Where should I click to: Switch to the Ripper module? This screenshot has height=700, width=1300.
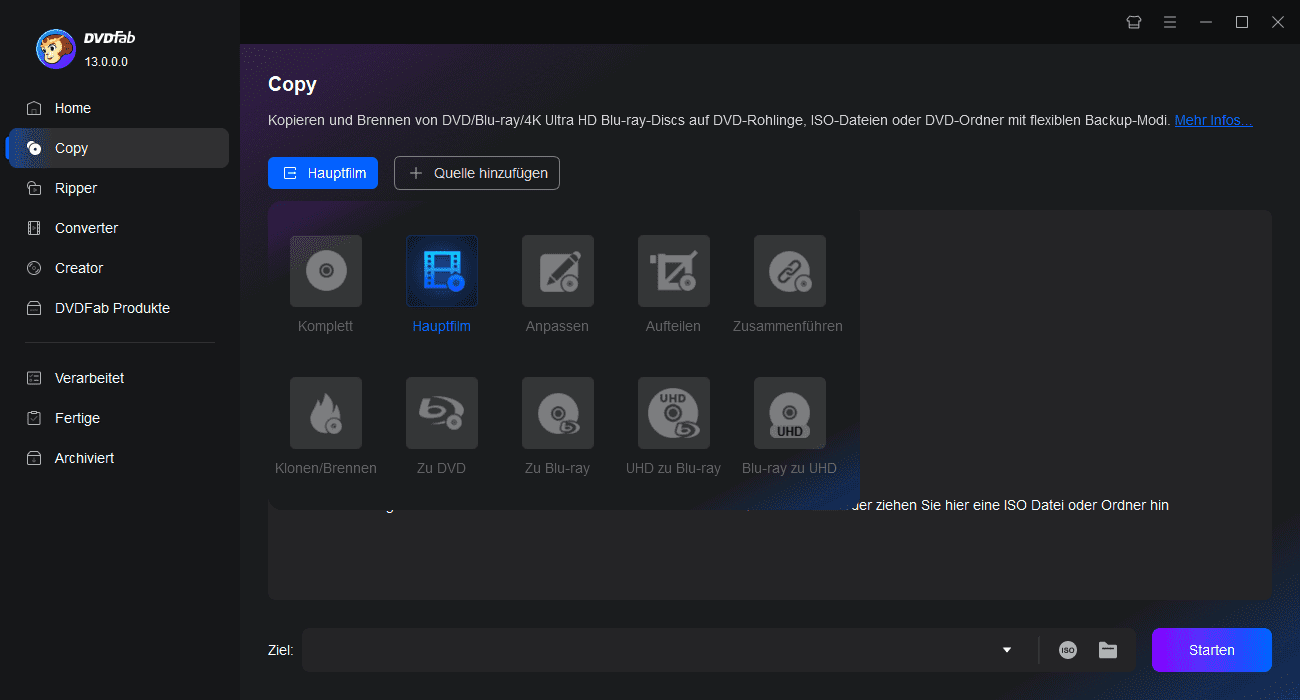[x=118, y=188]
